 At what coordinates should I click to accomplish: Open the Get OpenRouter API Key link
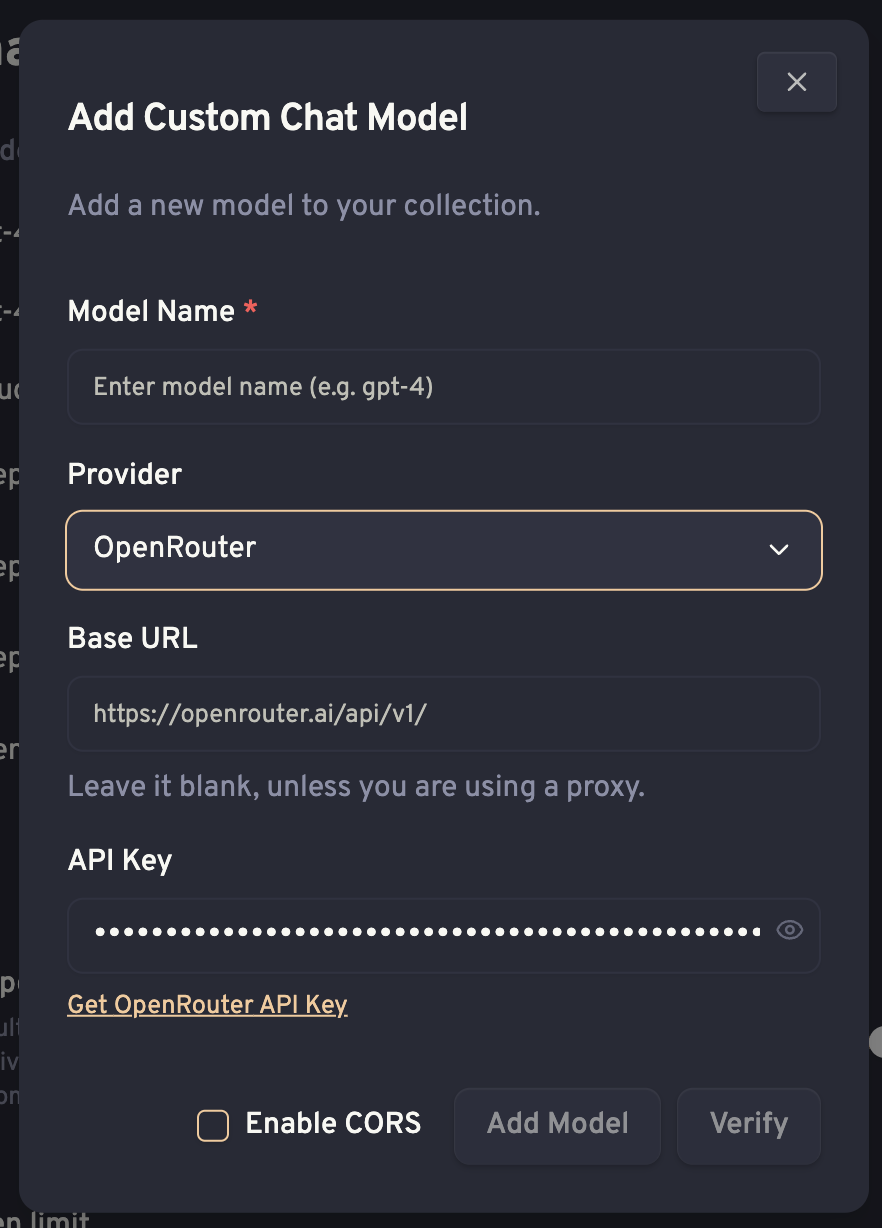(207, 1004)
